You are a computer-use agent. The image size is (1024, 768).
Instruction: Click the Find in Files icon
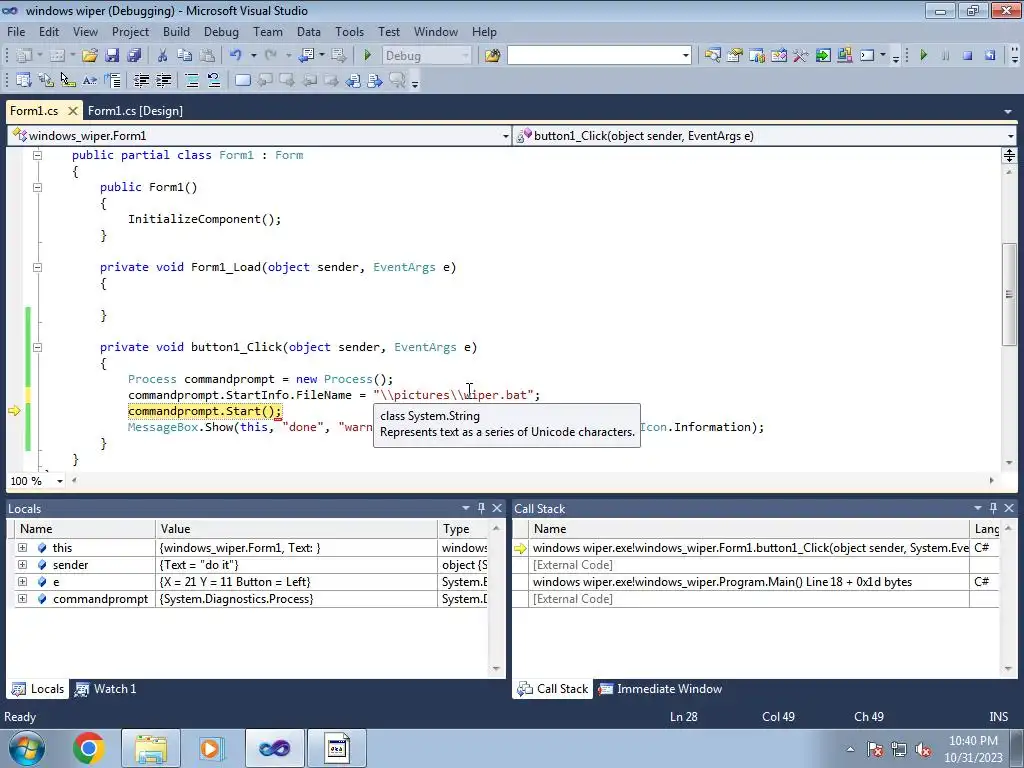(492, 56)
